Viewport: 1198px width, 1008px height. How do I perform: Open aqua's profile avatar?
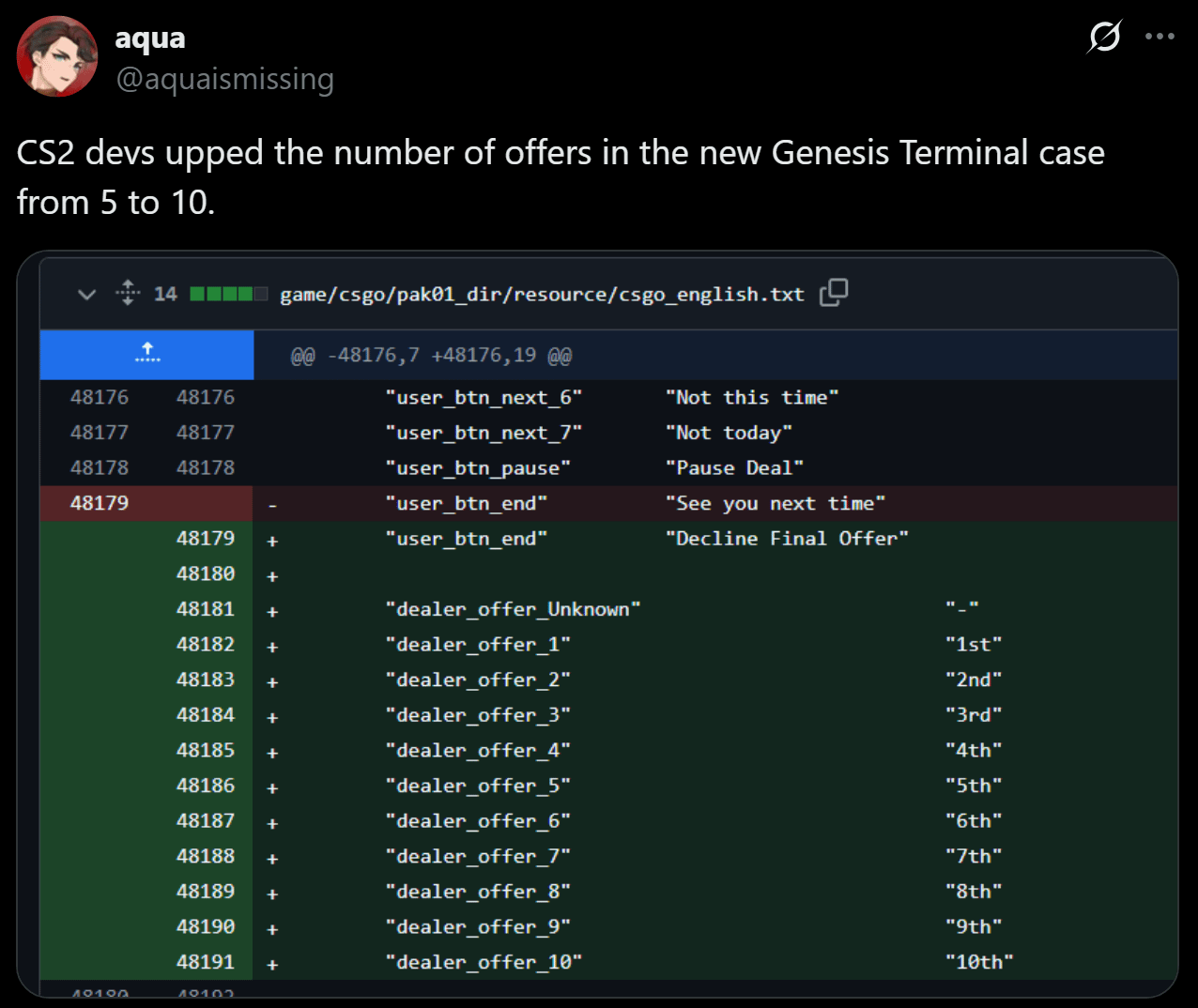click(57, 56)
